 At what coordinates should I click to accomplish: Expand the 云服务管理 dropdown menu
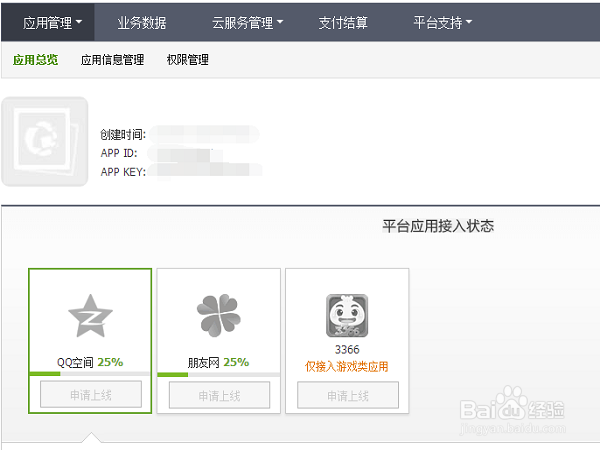(x=248, y=22)
